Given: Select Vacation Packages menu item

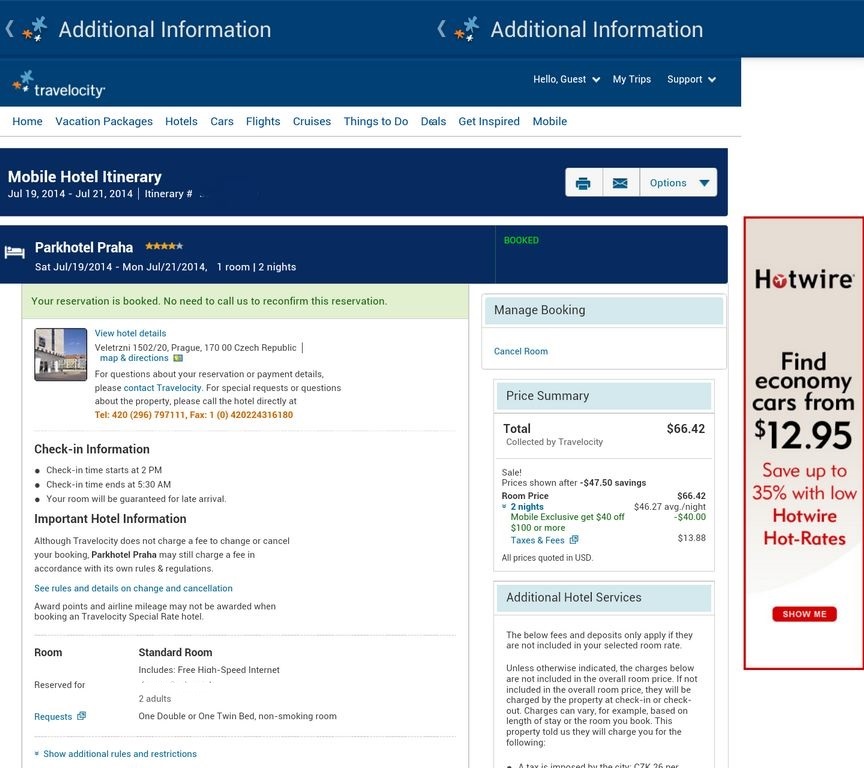Looking at the screenshot, I should click(x=104, y=121).
